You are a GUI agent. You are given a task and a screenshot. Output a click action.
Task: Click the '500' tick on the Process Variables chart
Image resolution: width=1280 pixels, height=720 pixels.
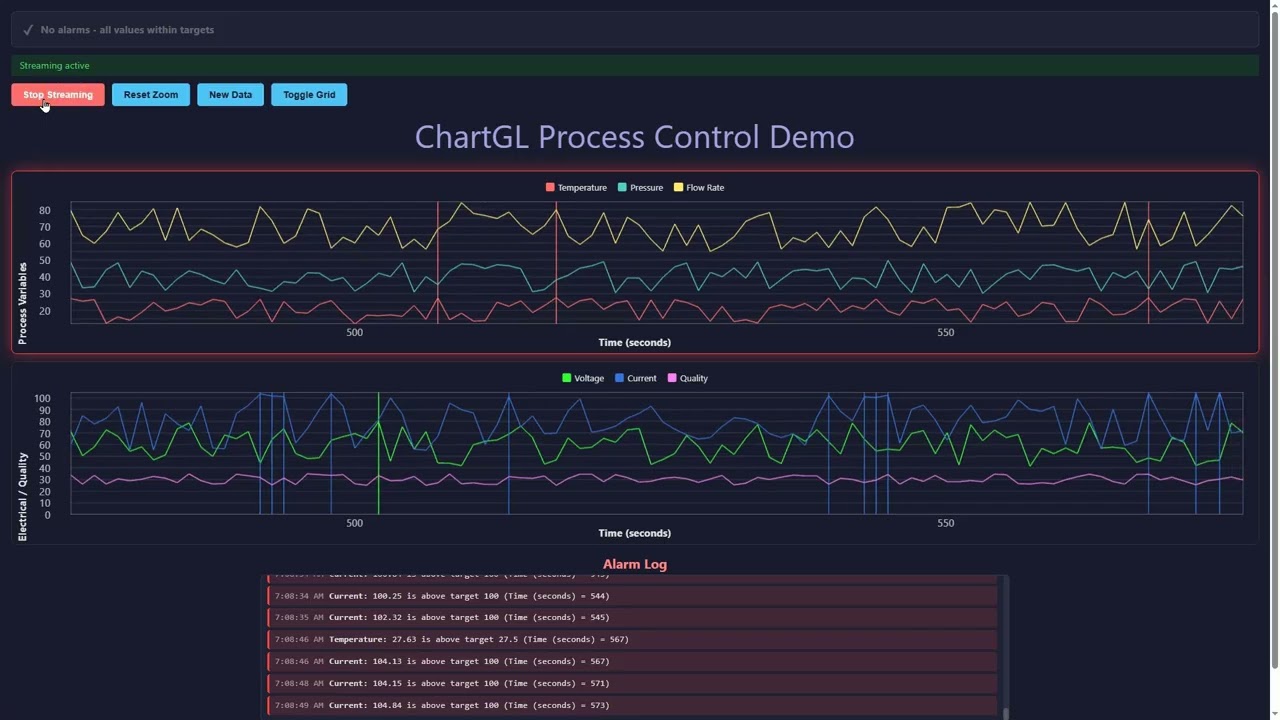(354, 332)
